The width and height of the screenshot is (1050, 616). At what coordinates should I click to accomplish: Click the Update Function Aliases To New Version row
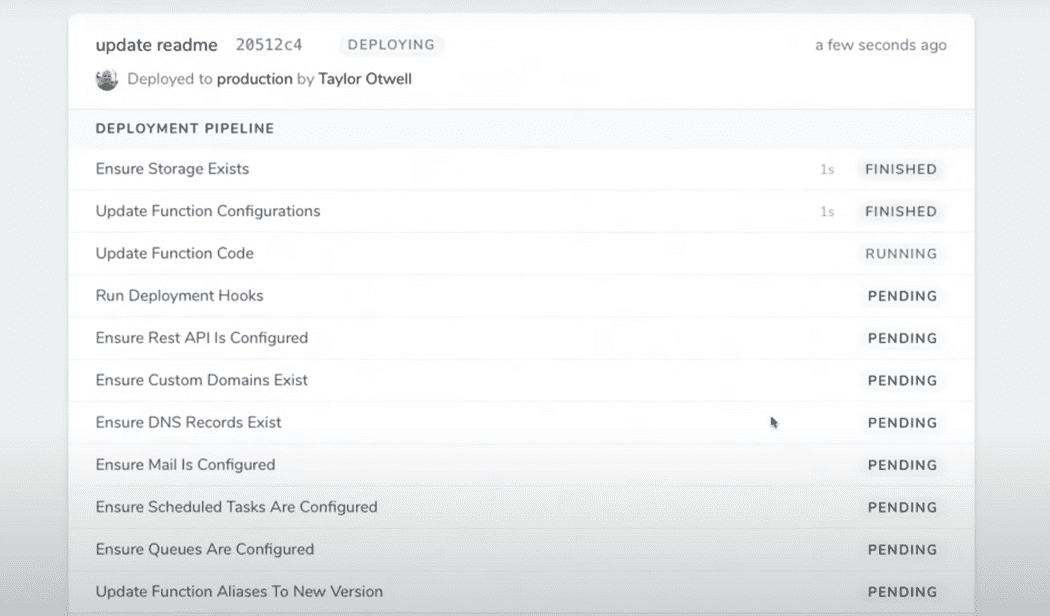coord(238,591)
